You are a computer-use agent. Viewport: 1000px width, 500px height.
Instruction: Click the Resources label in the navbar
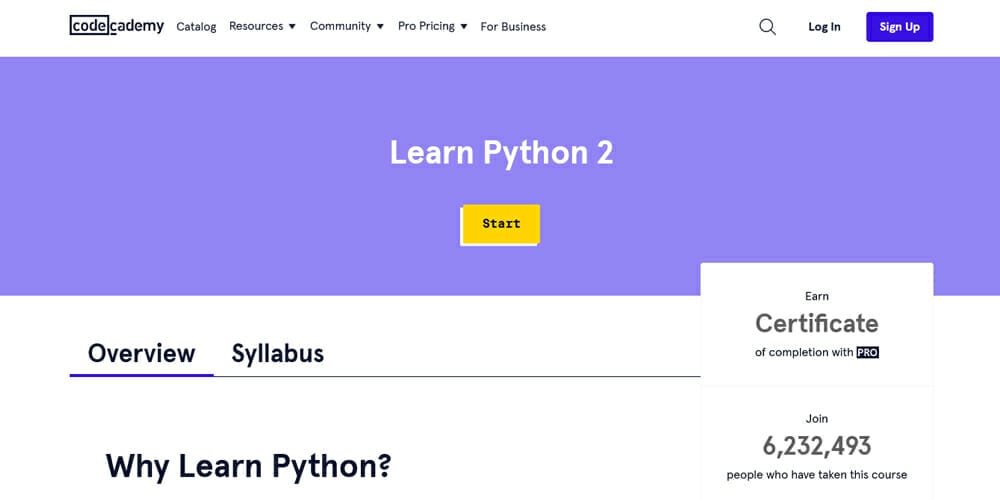pyautogui.click(x=256, y=26)
